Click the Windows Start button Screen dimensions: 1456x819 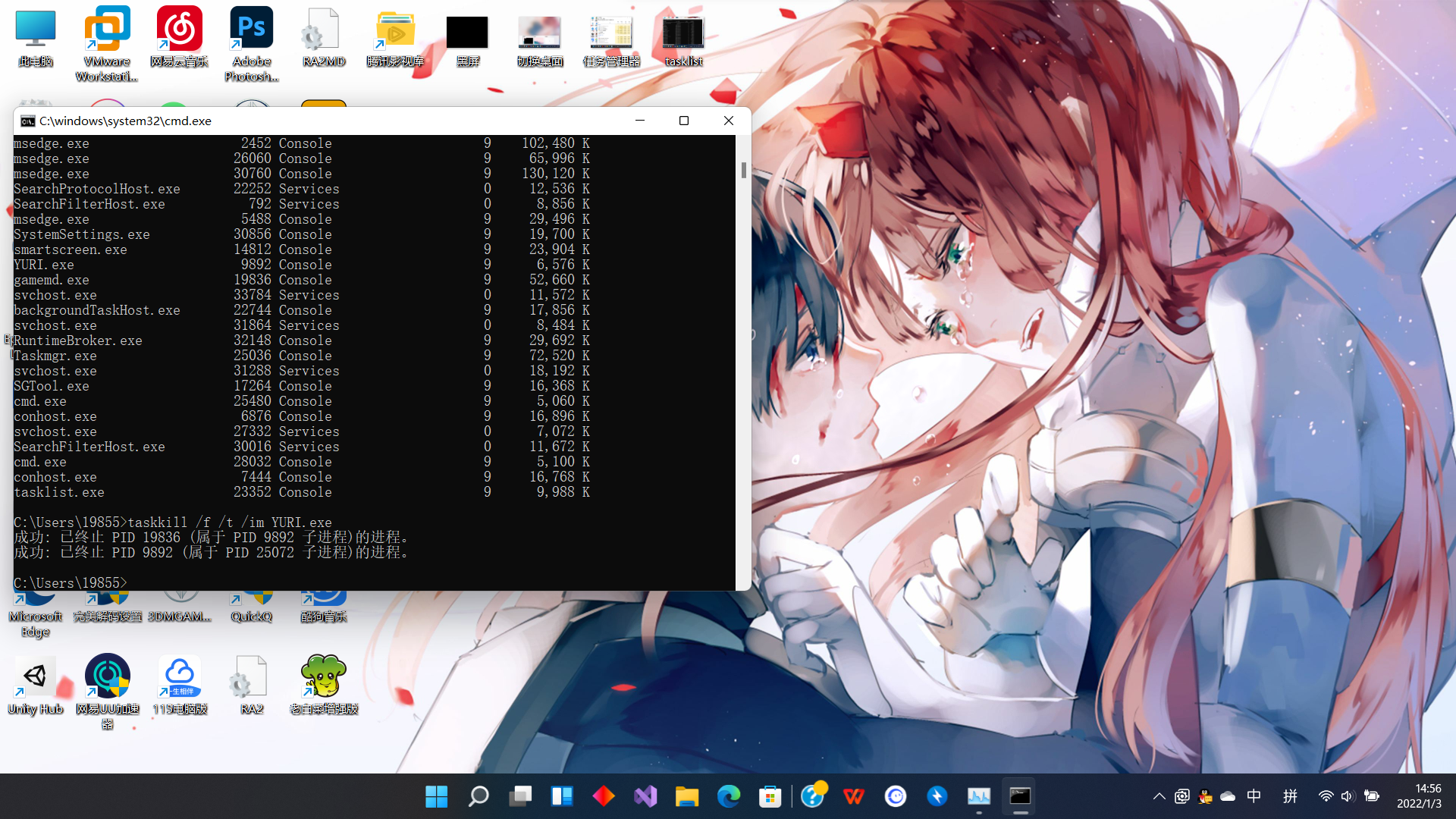[437, 796]
